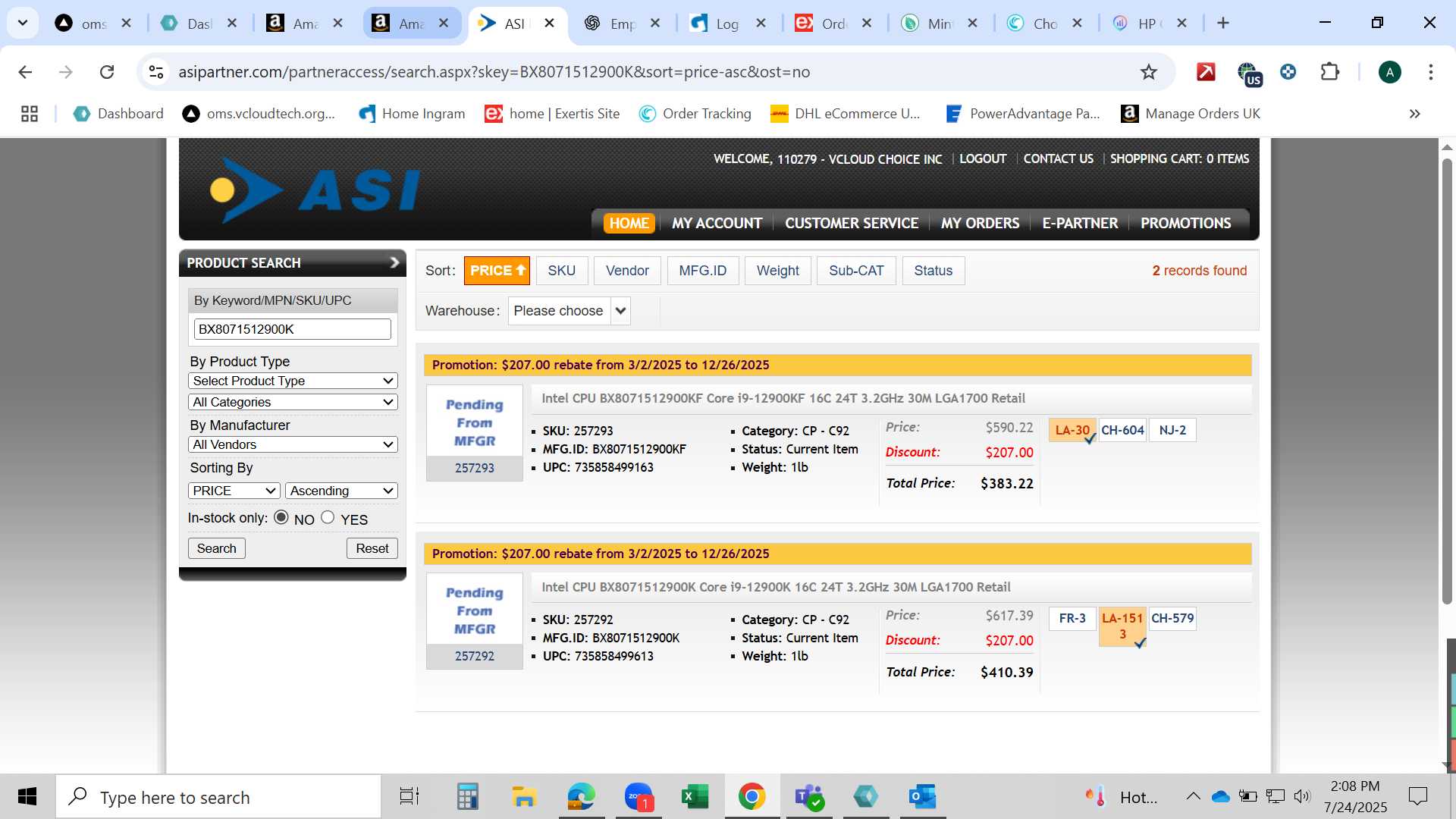
Task: Sort results by SKU
Action: pos(562,271)
